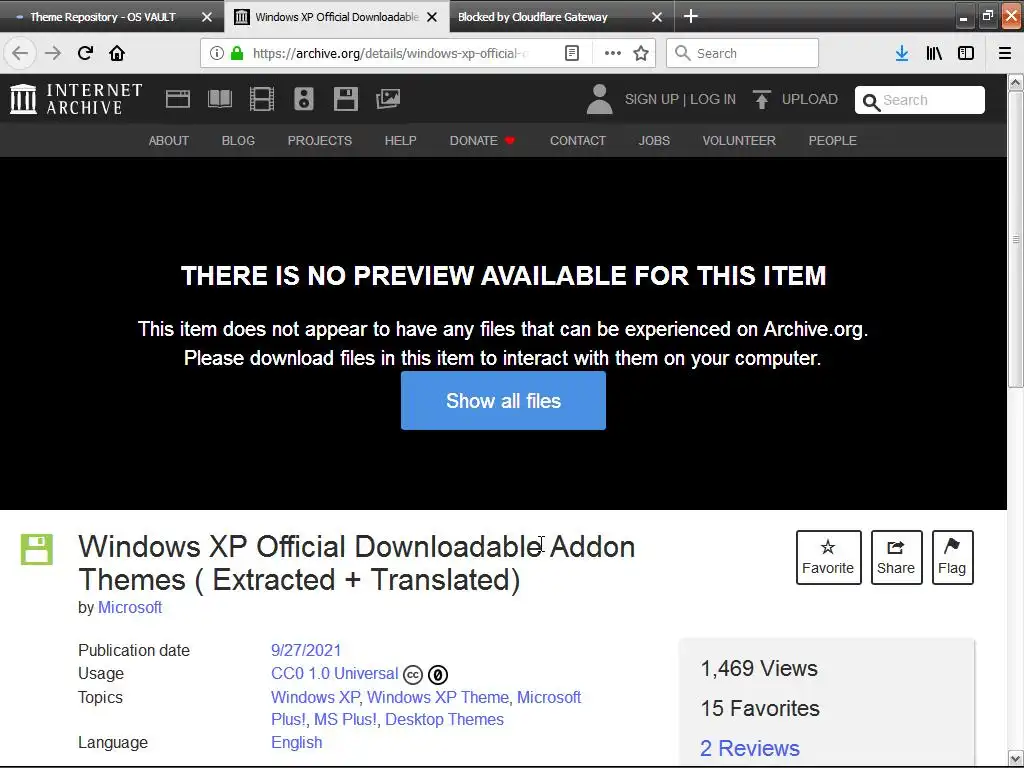This screenshot has height=768, width=1024.
Task: Open the 2 Reviews link
Action: 750,748
